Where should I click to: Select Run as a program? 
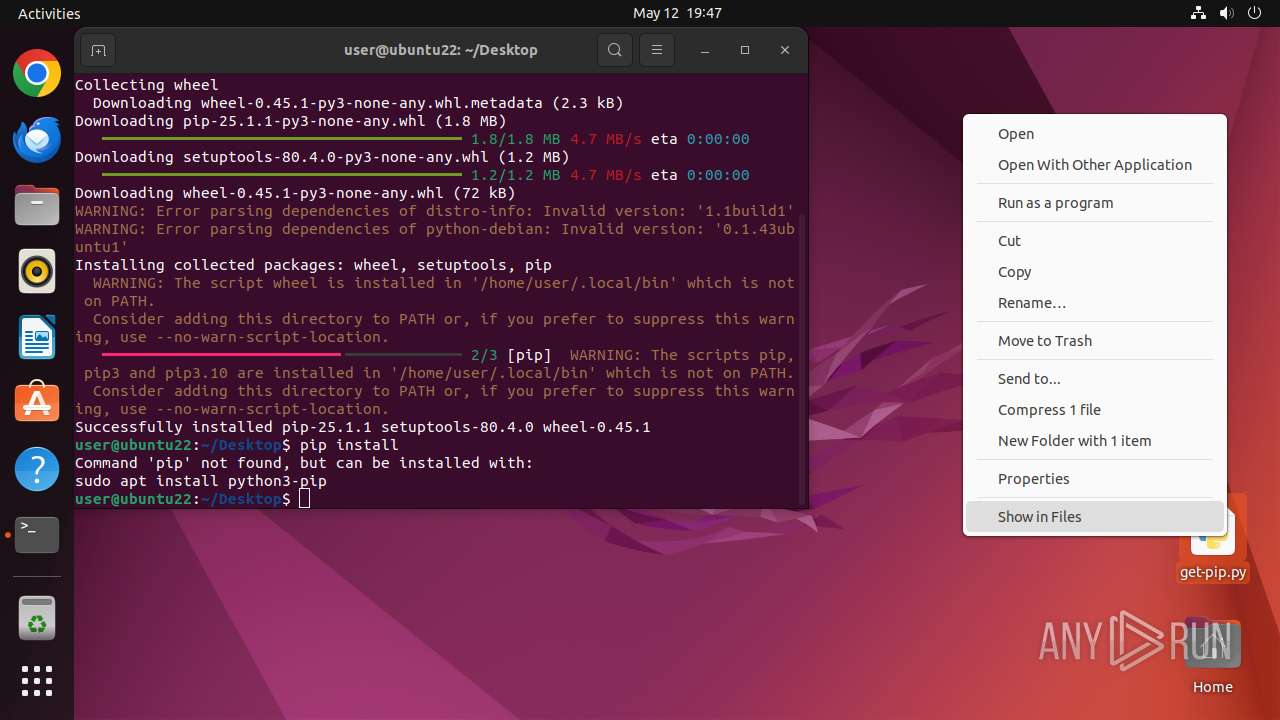[x=1095, y=203]
